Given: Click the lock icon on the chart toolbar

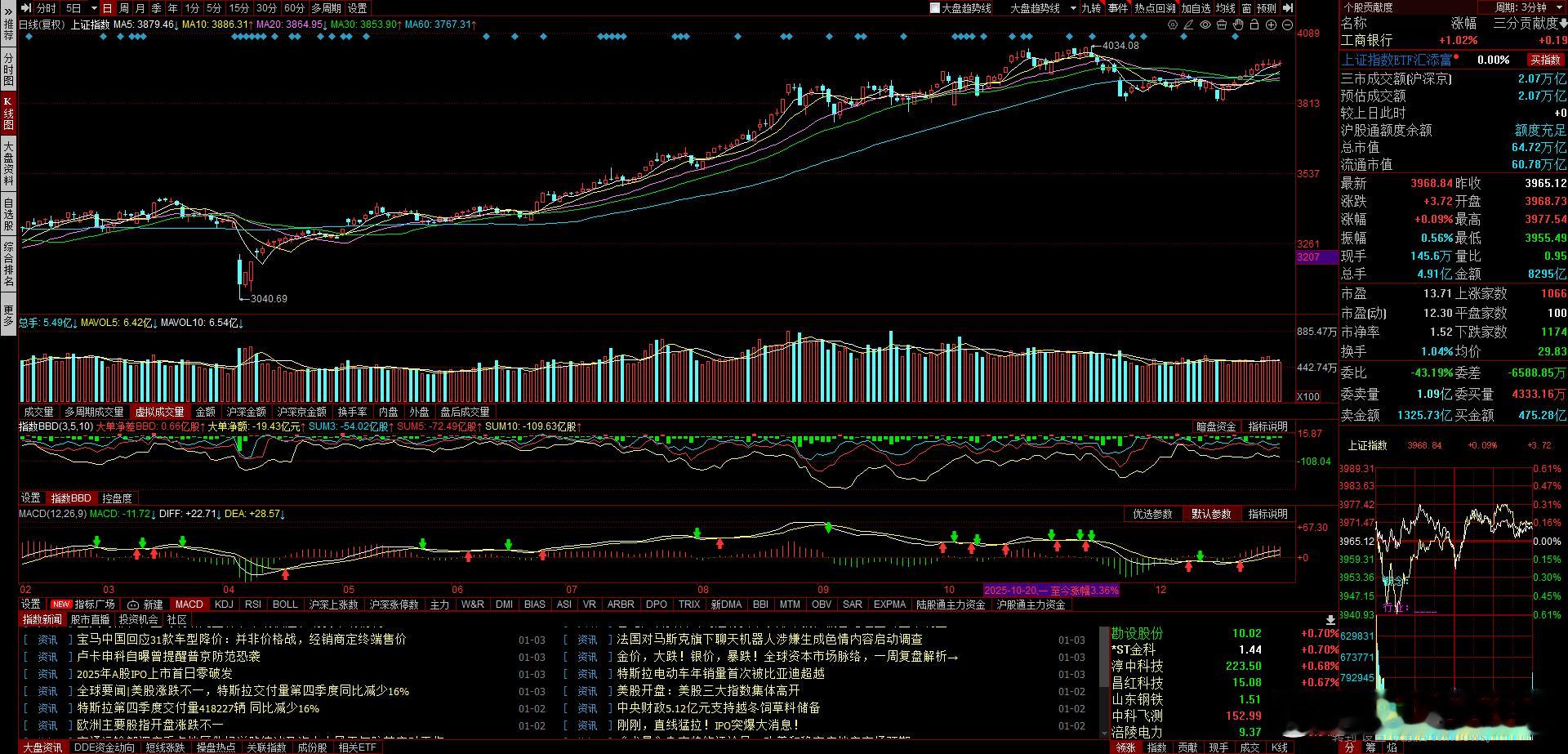Looking at the screenshot, I should pyautogui.click(x=1255, y=25).
